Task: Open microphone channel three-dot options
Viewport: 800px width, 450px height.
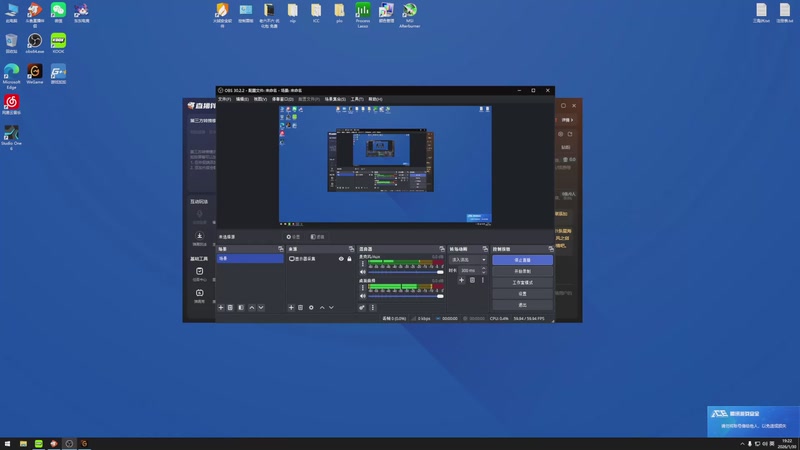Action: pyautogui.click(x=363, y=264)
